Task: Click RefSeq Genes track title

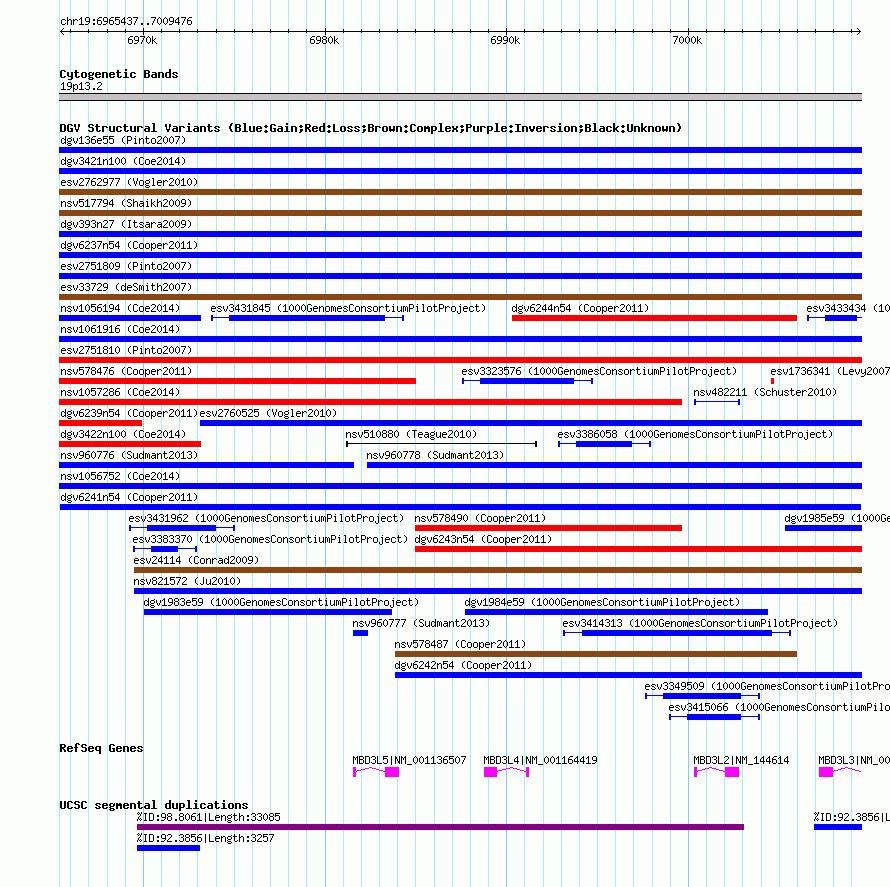Action: 101,748
